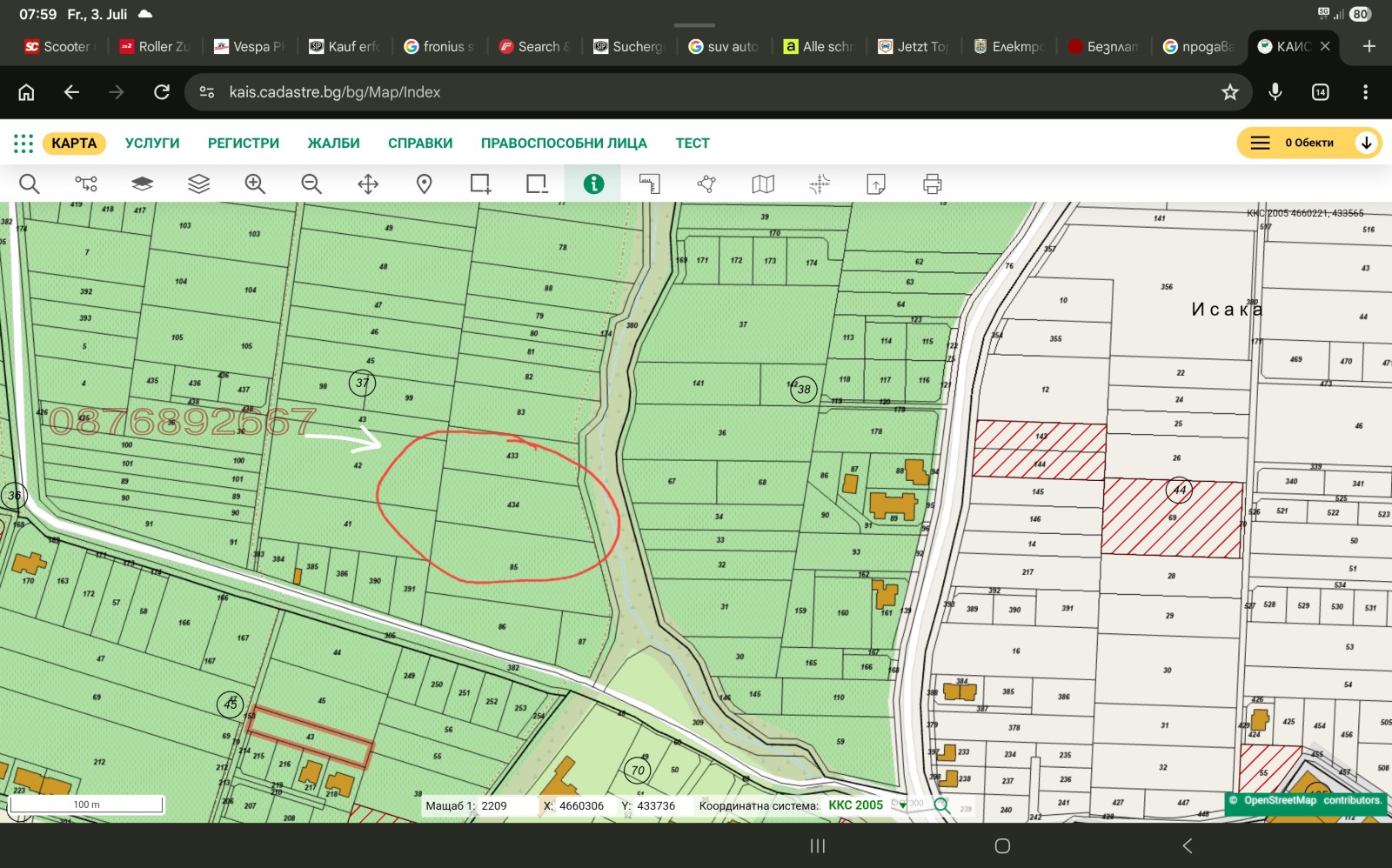The image size is (1392, 868).
Task: Expand the 0 Обекти list arrow
Action: tap(1366, 143)
